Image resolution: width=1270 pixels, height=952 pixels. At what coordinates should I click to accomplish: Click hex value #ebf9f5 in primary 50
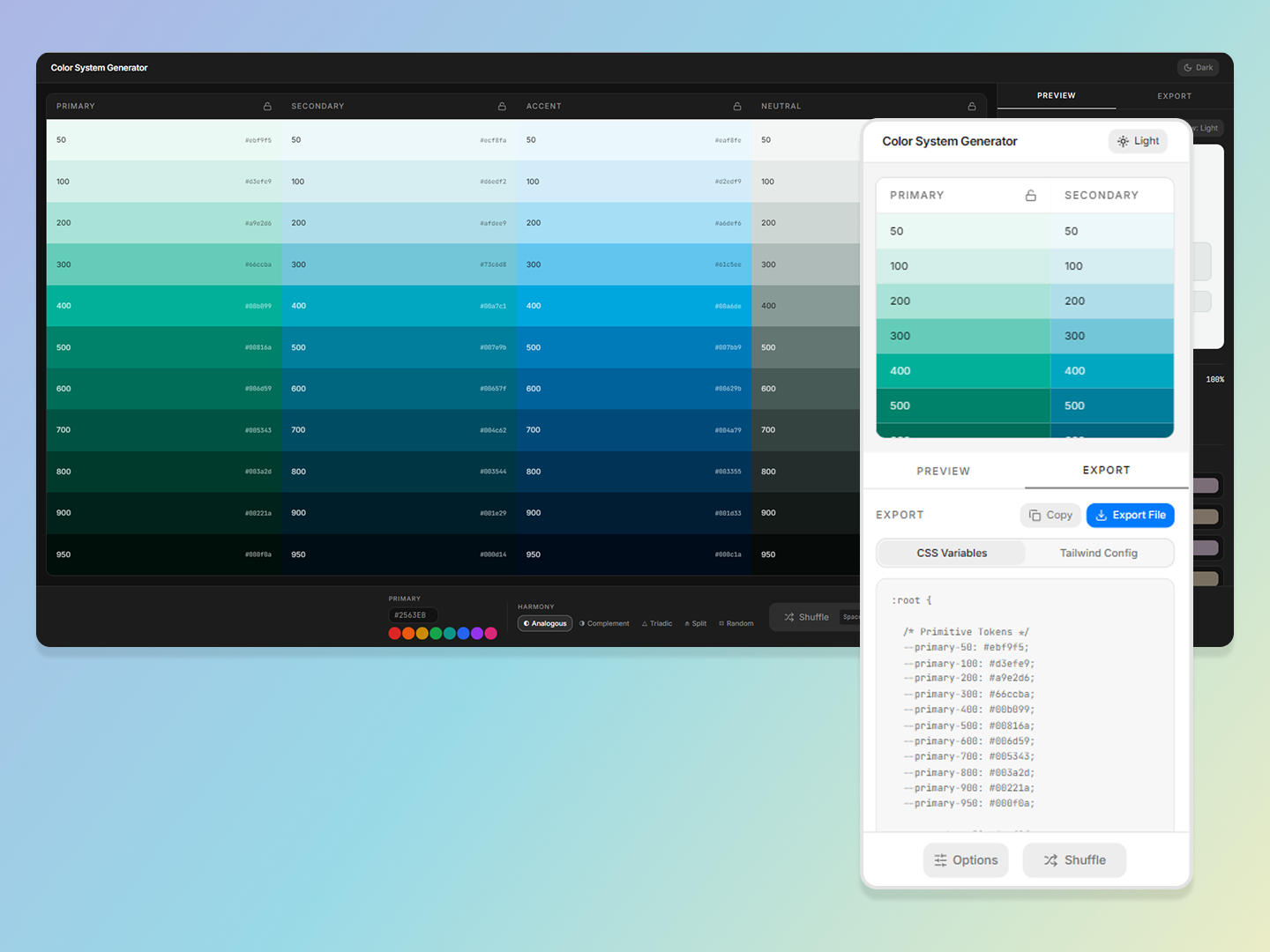pos(258,140)
